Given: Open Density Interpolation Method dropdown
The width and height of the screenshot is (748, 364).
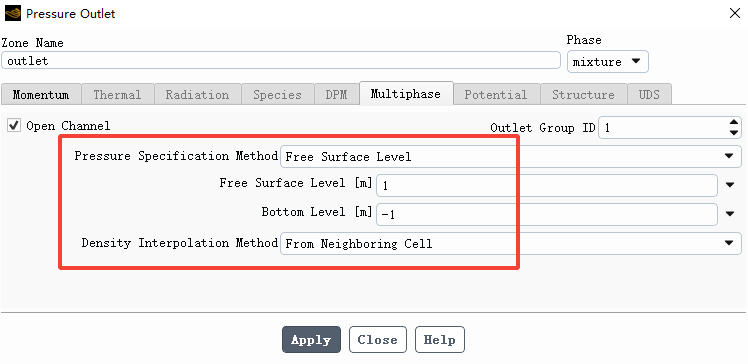Looking at the screenshot, I should [x=510, y=243].
